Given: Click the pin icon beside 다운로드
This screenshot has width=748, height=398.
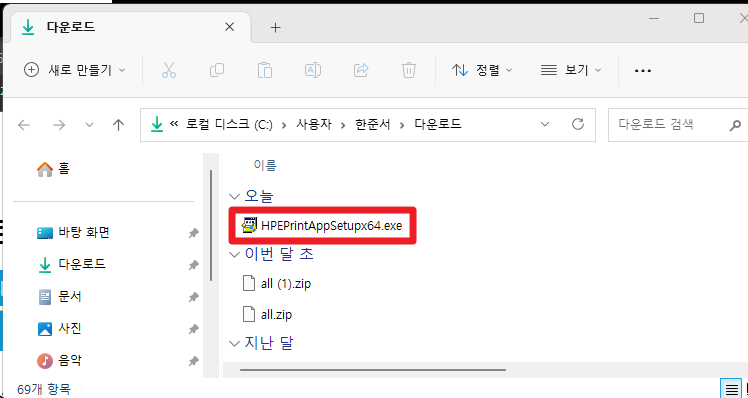Looking at the screenshot, I should tap(193, 265).
